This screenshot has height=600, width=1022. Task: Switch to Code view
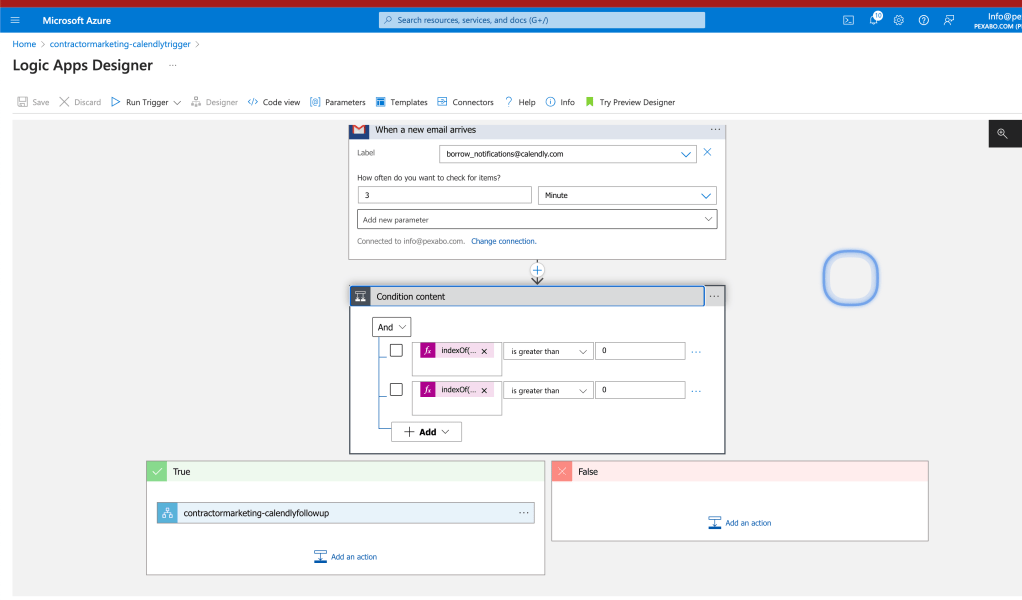pyautogui.click(x=274, y=102)
